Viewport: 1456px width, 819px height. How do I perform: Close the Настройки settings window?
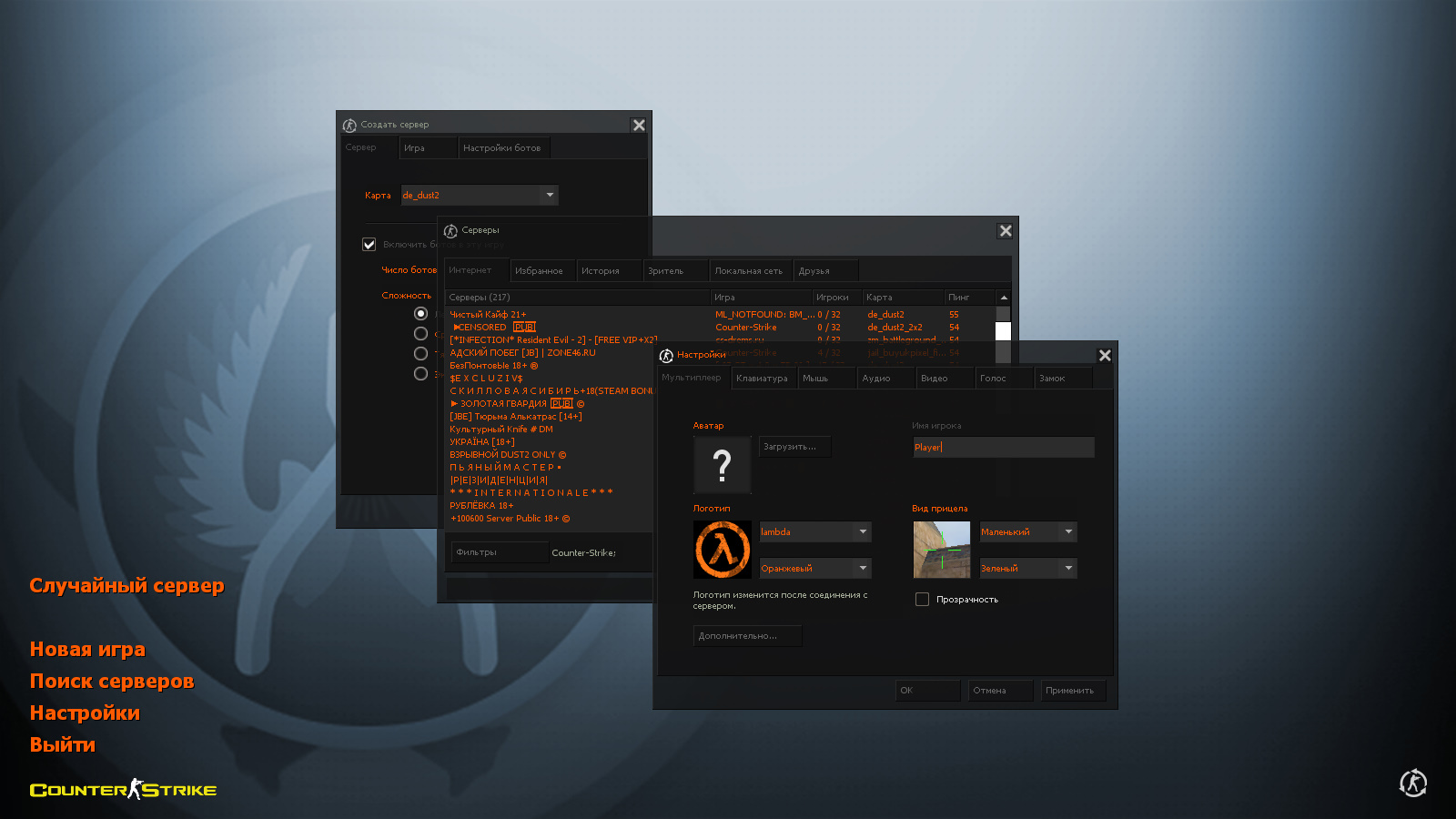1105,356
